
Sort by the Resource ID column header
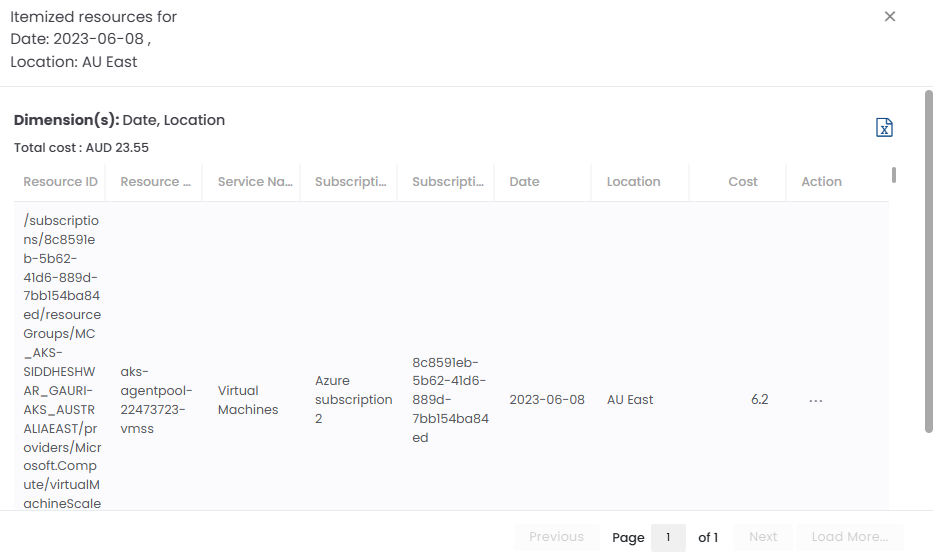60,182
